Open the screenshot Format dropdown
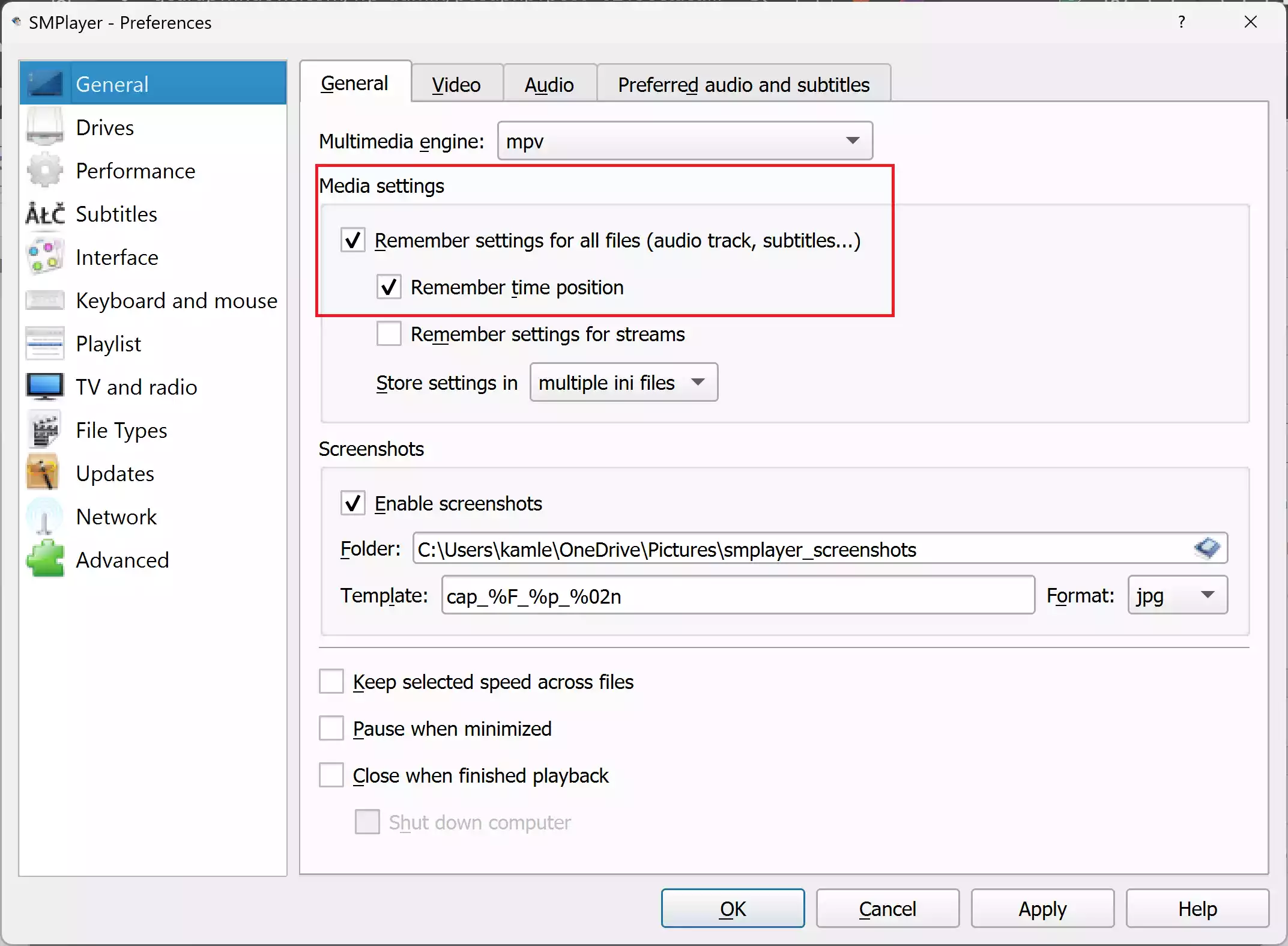Viewport: 1288px width, 946px height. [1176, 595]
